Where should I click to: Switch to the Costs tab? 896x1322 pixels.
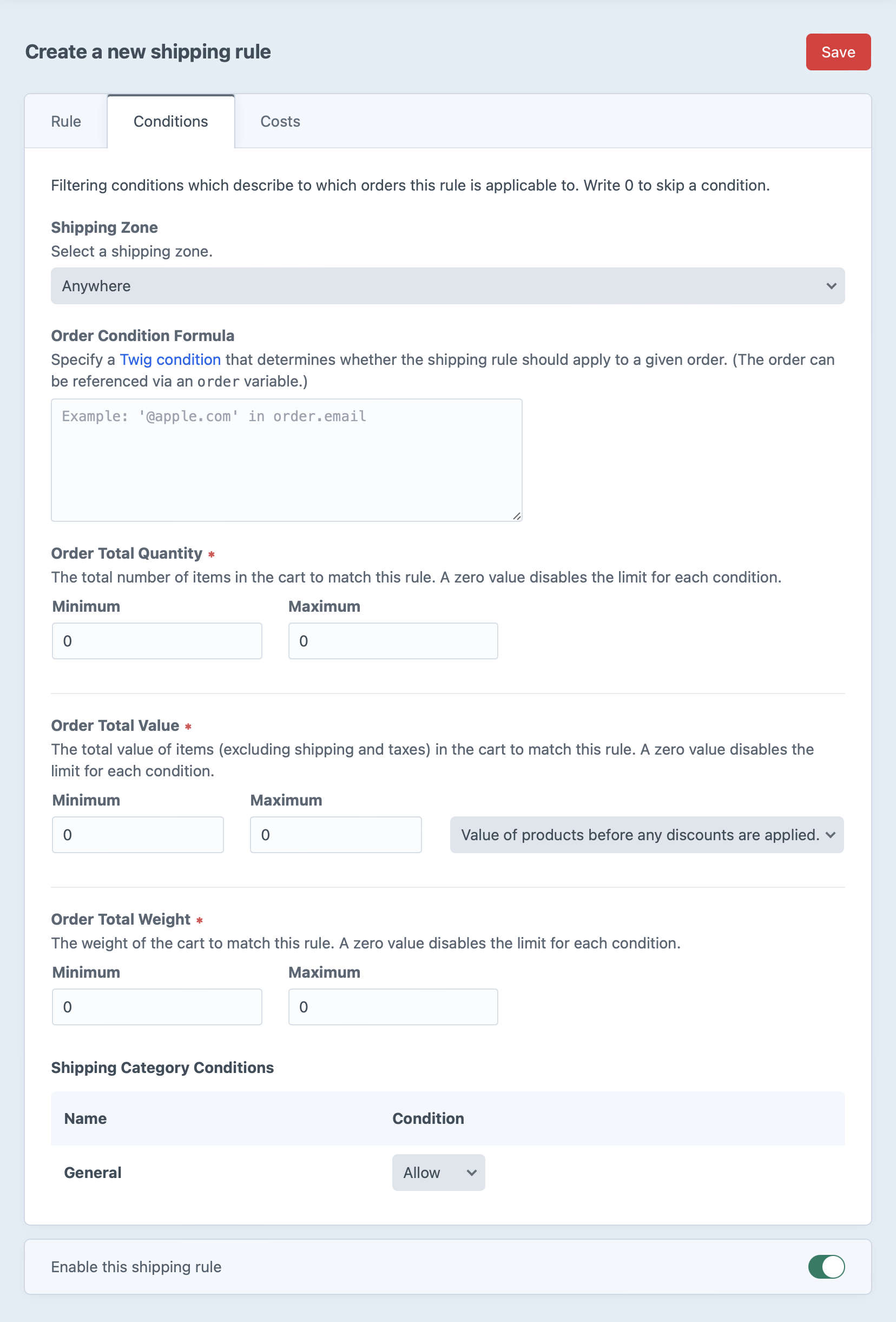280,121
